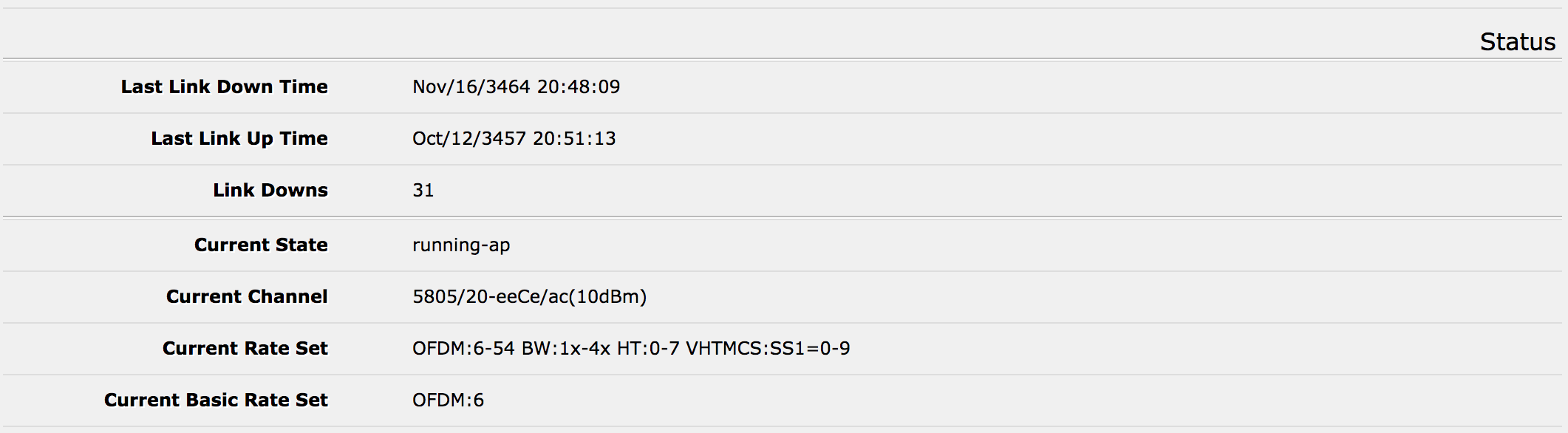The width and height of the screenshot is (1568, 433).
Task: Click the Current Rate Set label
Action: click(x=245, y=349)
